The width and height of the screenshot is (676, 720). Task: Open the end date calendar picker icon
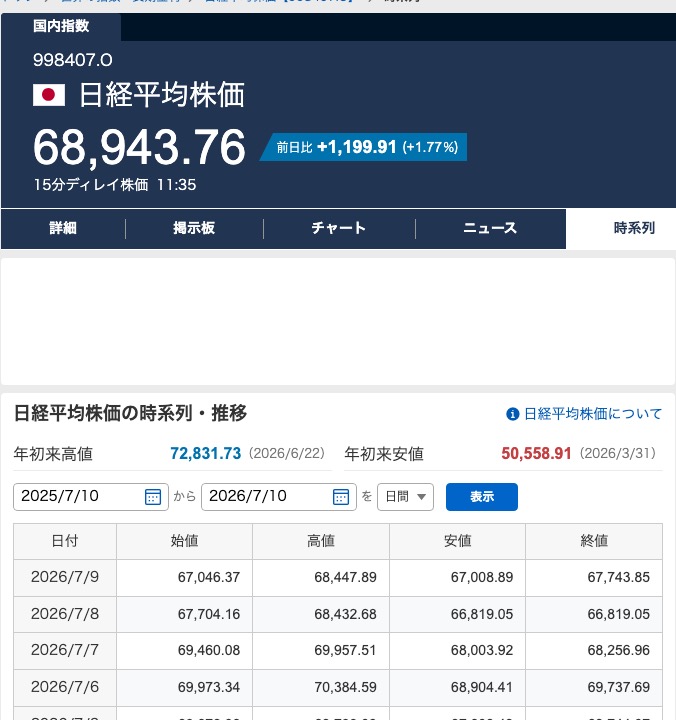[341, 497]
